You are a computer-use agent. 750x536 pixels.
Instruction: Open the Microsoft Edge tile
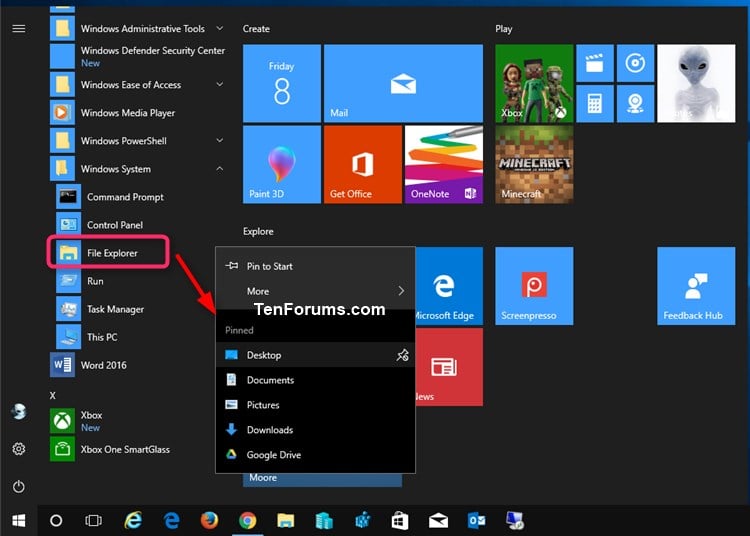tap(449, 286)
